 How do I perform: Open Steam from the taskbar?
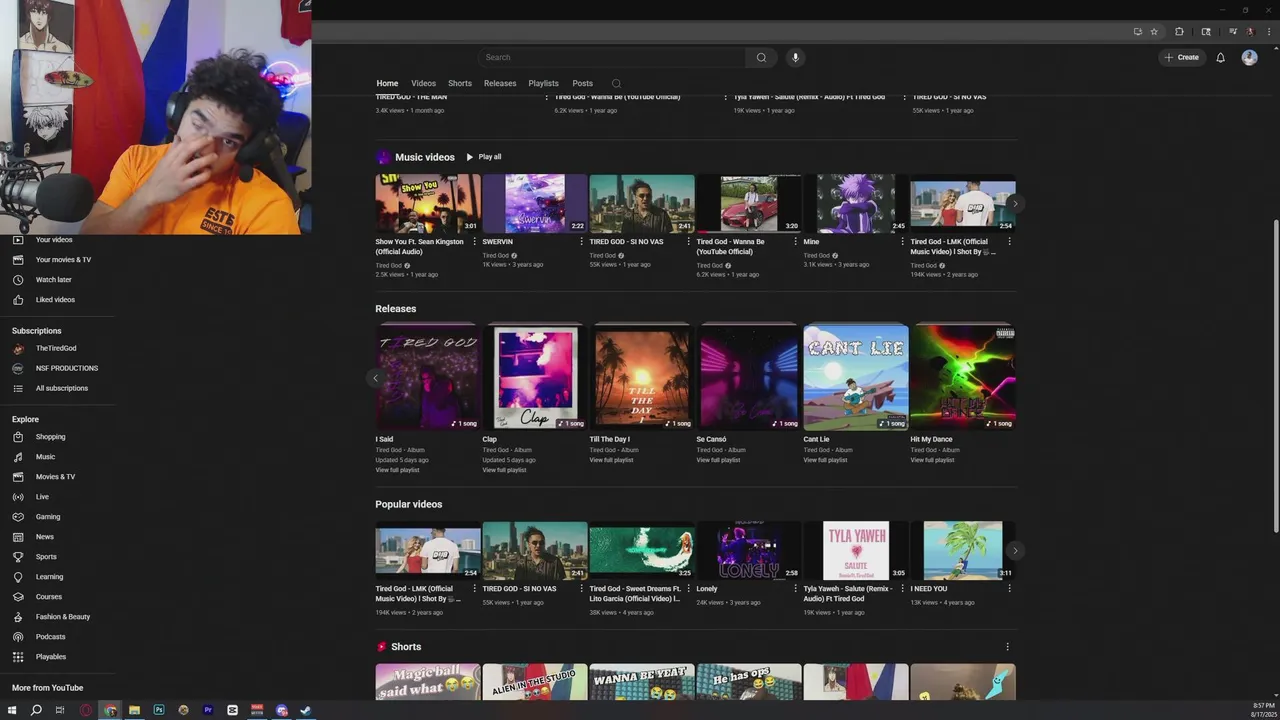(x=306, y=710)
